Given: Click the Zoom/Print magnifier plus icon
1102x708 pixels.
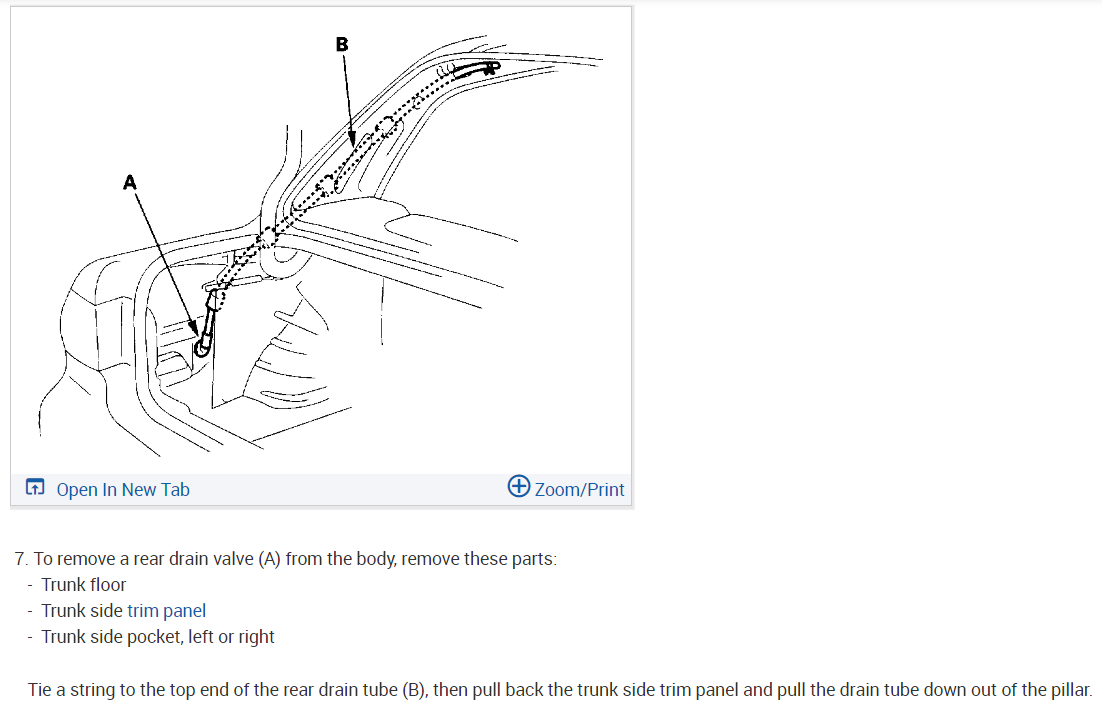Looking at the screenshot, I should tap(519, 486).
